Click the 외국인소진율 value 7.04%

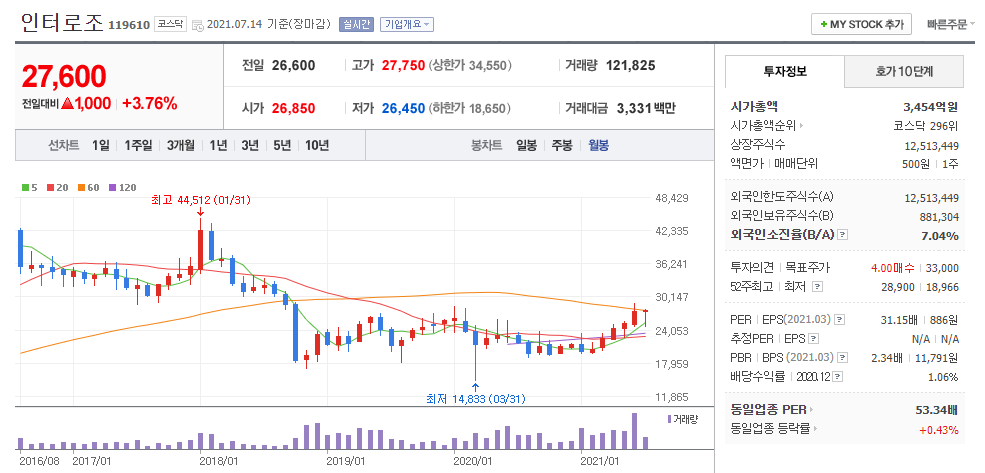(940, 236)
